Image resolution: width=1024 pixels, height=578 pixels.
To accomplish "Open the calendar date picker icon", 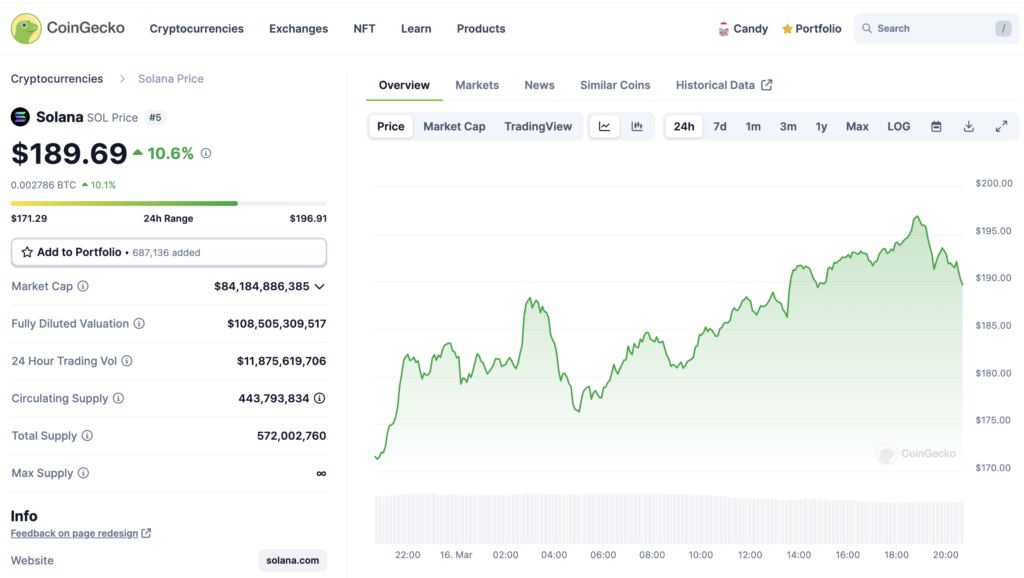I will tap(936, 126).
